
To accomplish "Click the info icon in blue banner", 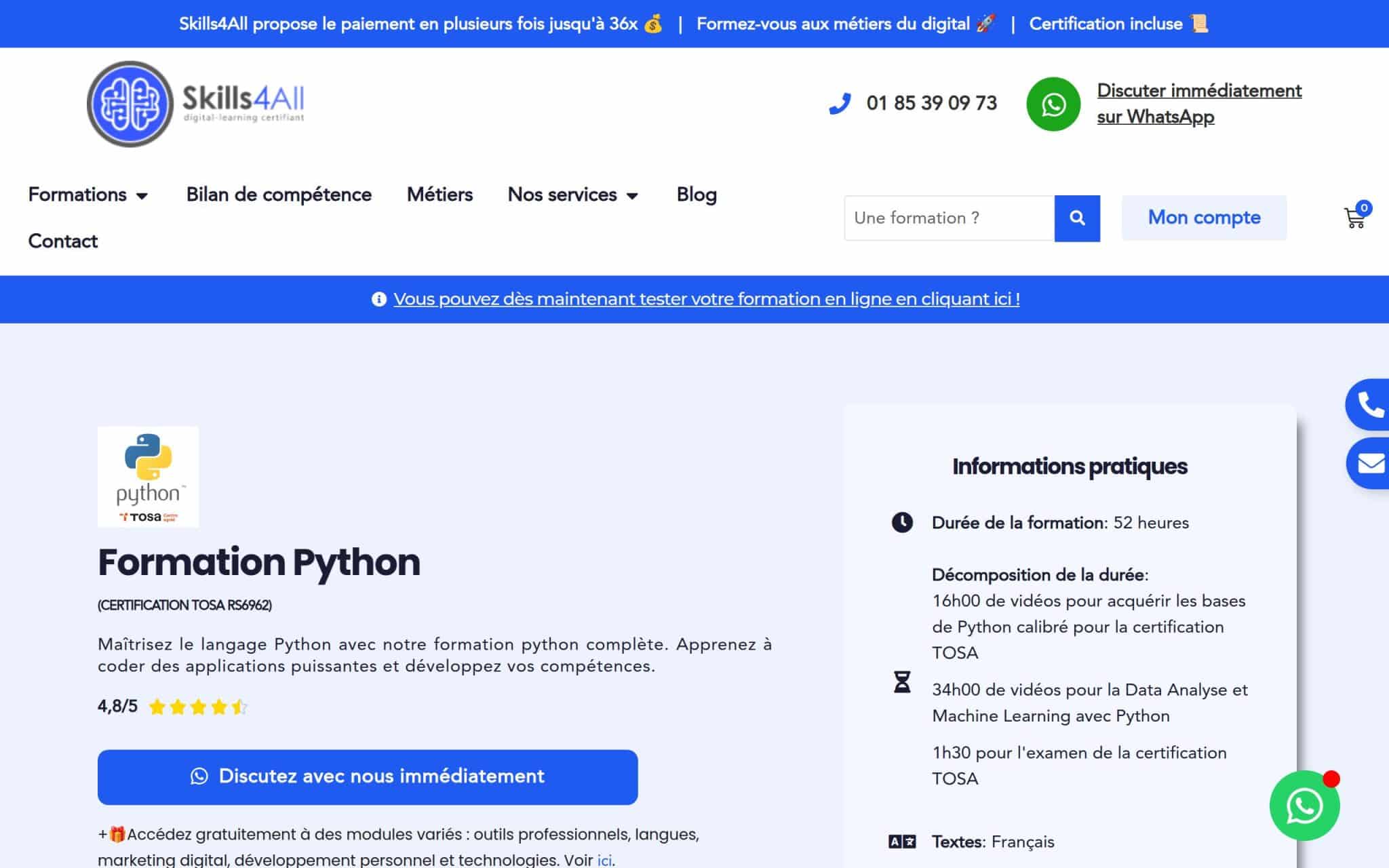I will (379, 299).
